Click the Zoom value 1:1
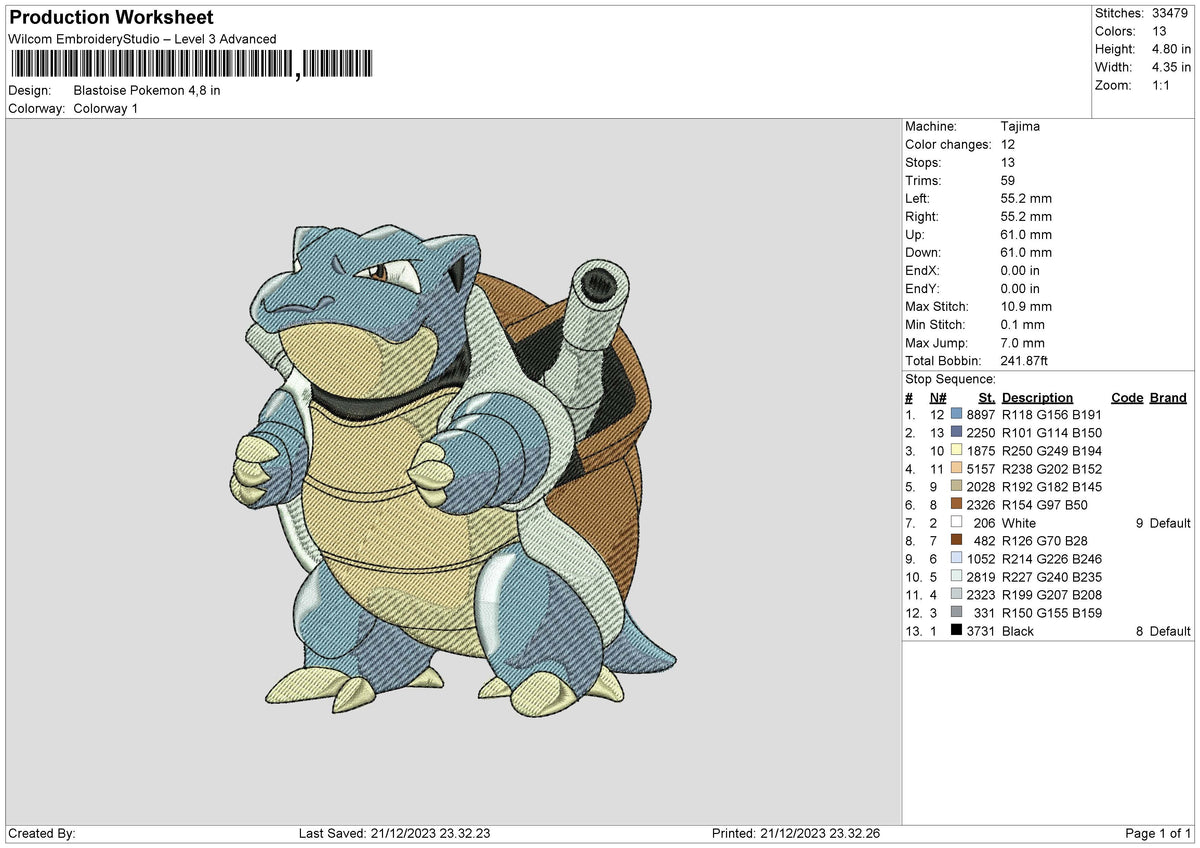The height and width of the screenshot is (848, 1200). (x=1159, y=85)
